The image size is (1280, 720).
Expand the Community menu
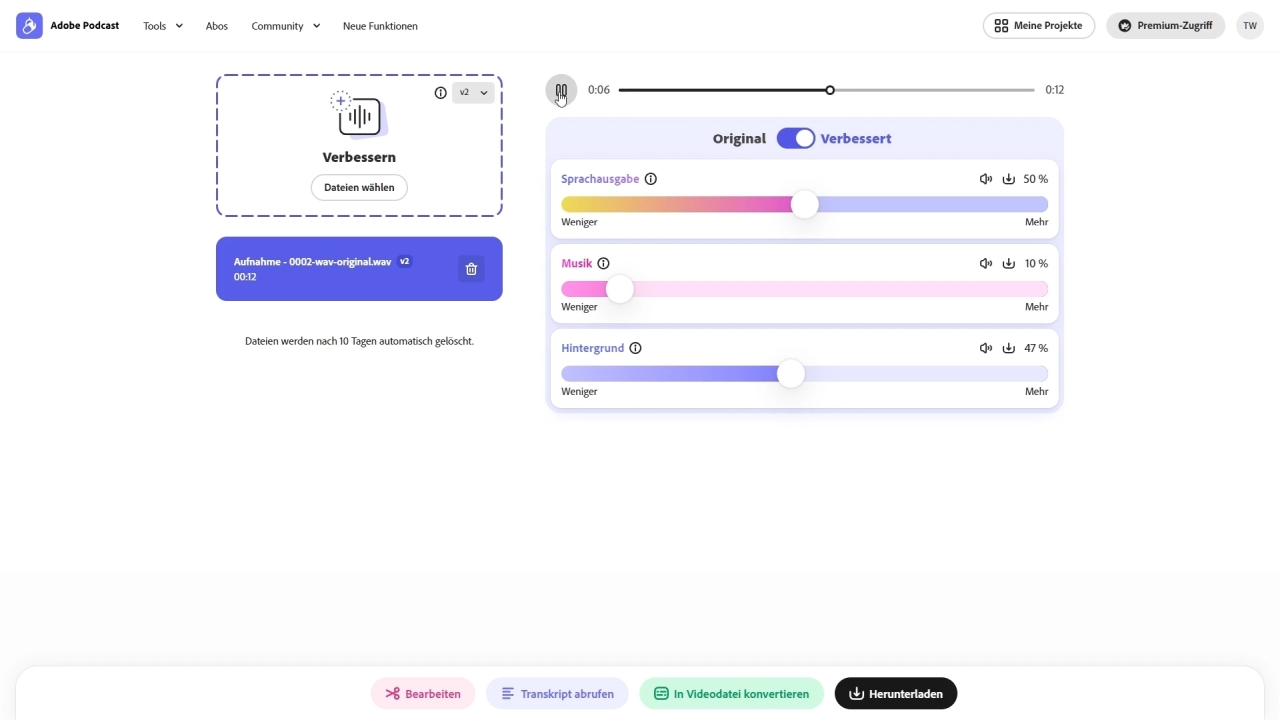click(x=286, y=26)
